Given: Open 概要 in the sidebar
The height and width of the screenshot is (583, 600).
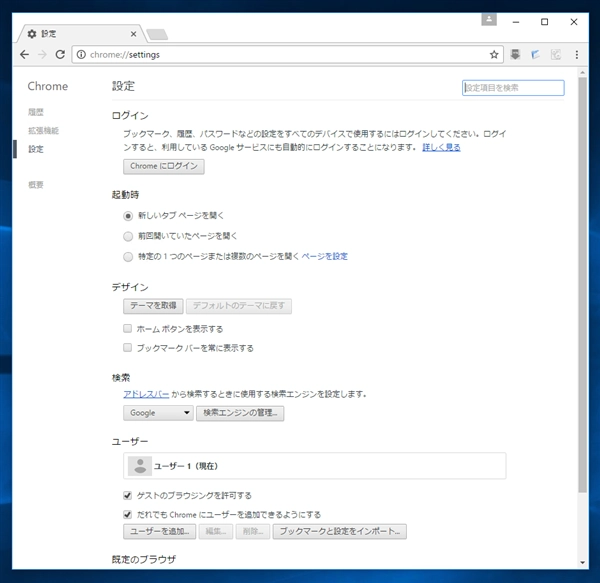Looking at the screenshot, I should [36, 185].
